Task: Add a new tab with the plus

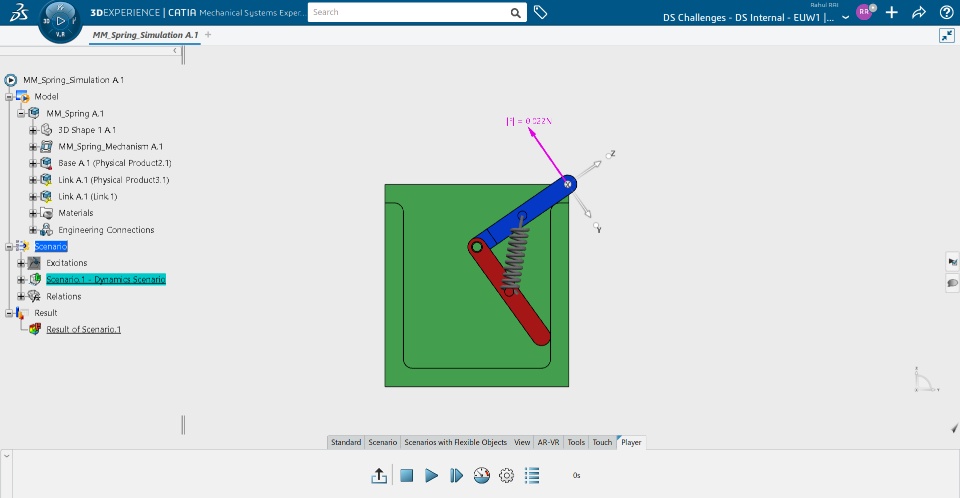Action: pos(208,35)
